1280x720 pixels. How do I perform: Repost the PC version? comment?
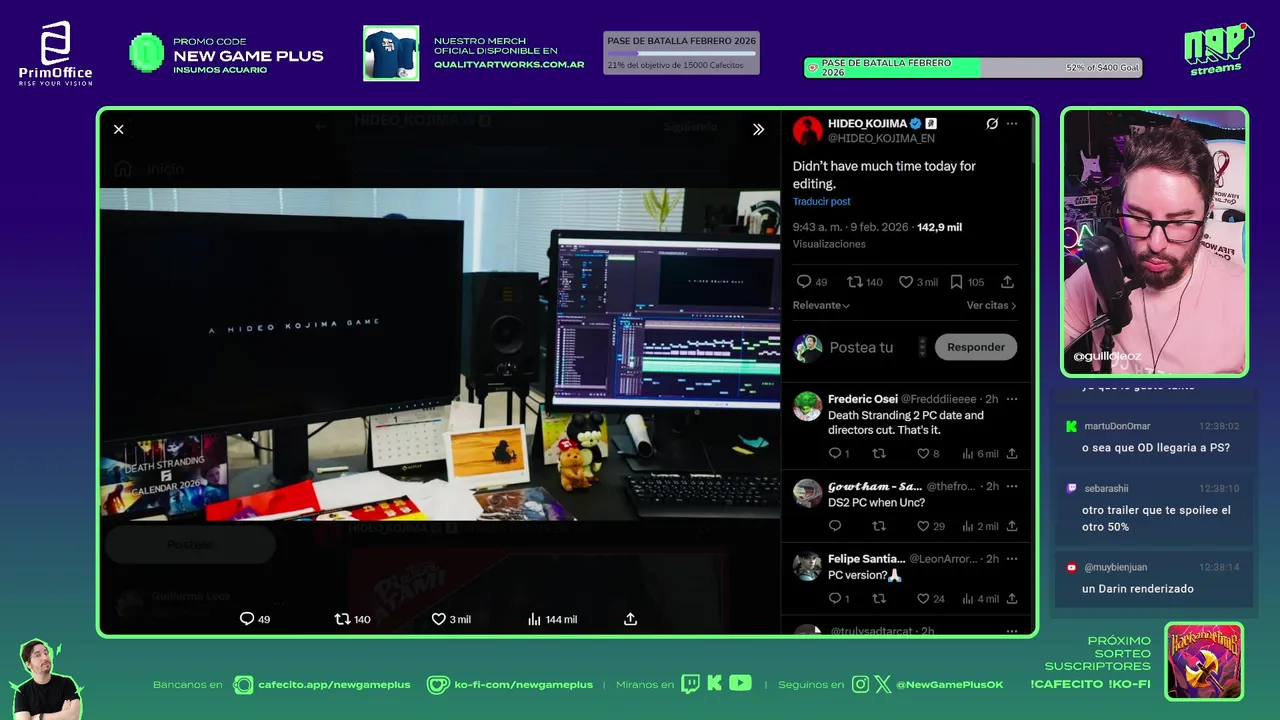tap(879, 599)
